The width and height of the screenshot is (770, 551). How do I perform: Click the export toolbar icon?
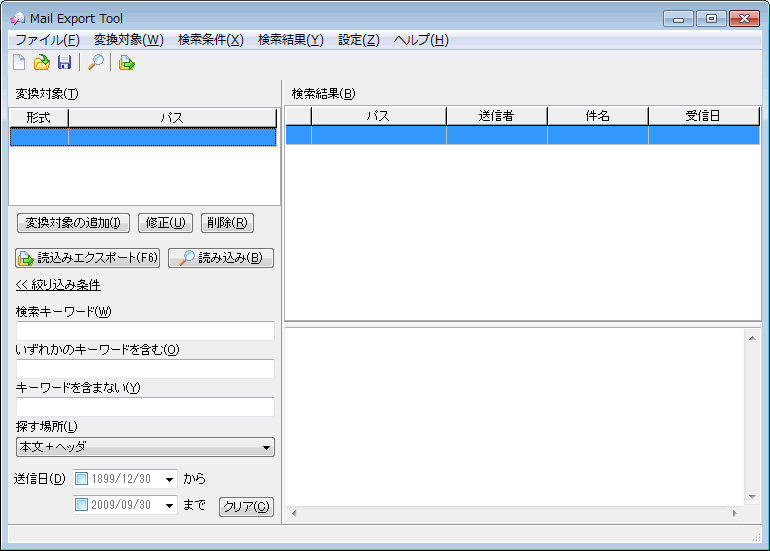click(127, 64)
